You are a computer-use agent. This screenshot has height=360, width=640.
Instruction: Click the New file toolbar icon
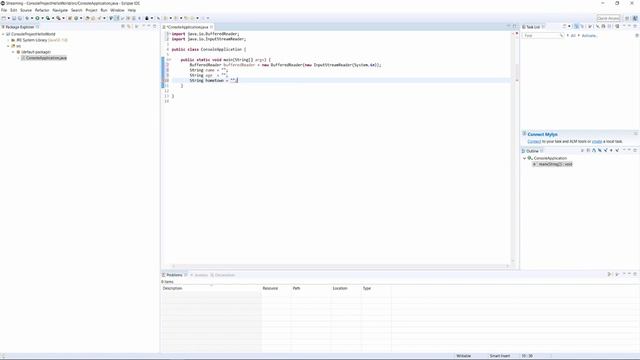coord(4,18)
